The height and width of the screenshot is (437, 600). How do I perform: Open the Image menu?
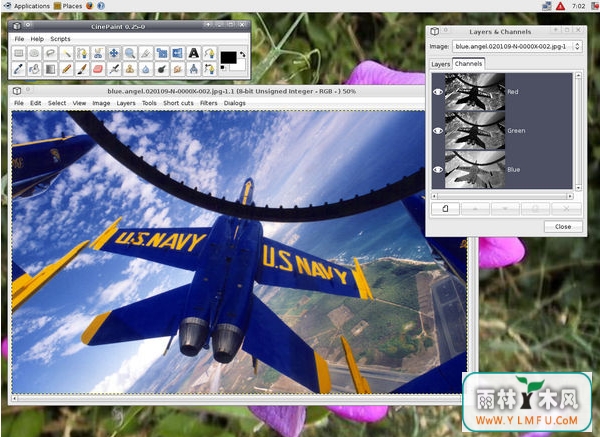[x=101, y=103]
